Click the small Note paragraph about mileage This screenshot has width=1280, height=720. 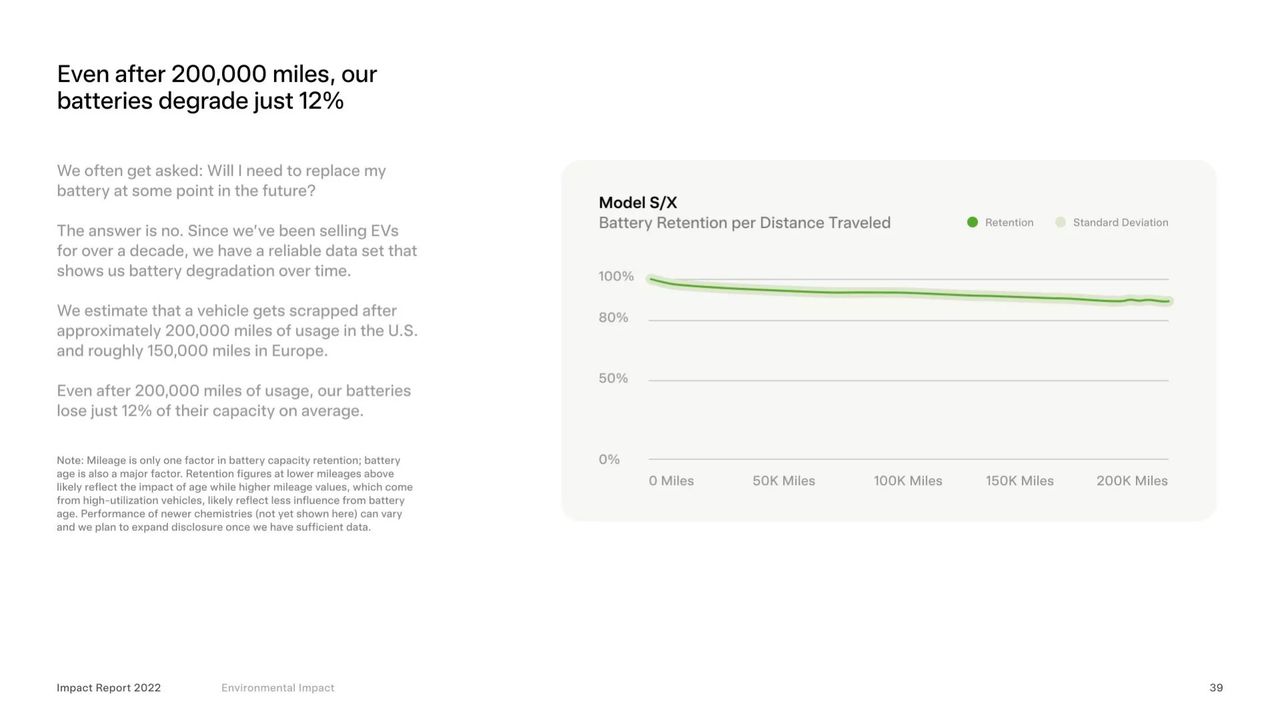[x=234, y=494]
